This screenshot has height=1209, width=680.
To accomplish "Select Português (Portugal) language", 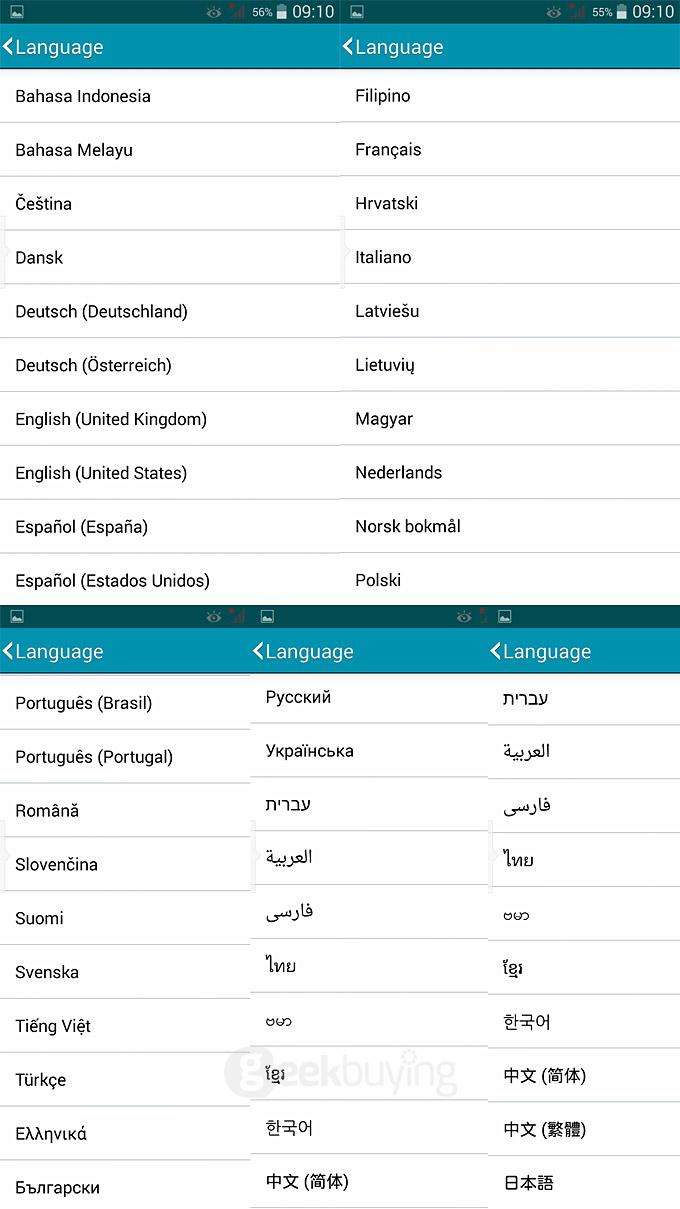I will [x=125, y=757].
